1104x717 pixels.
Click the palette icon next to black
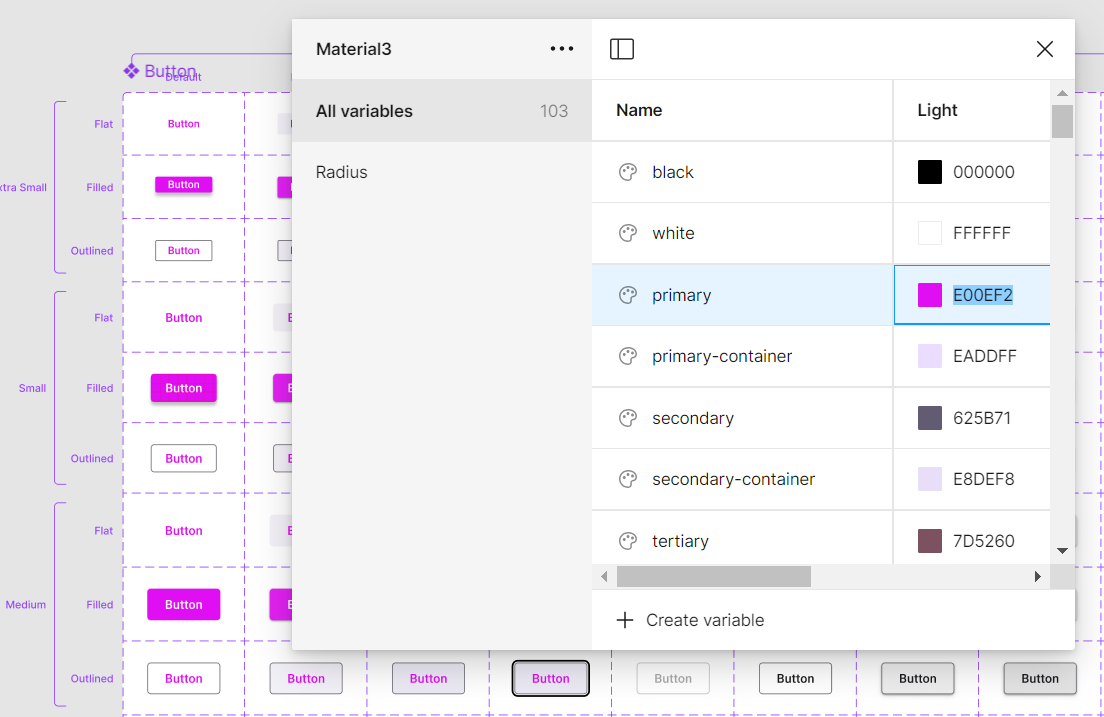click(x=628, y=171)
